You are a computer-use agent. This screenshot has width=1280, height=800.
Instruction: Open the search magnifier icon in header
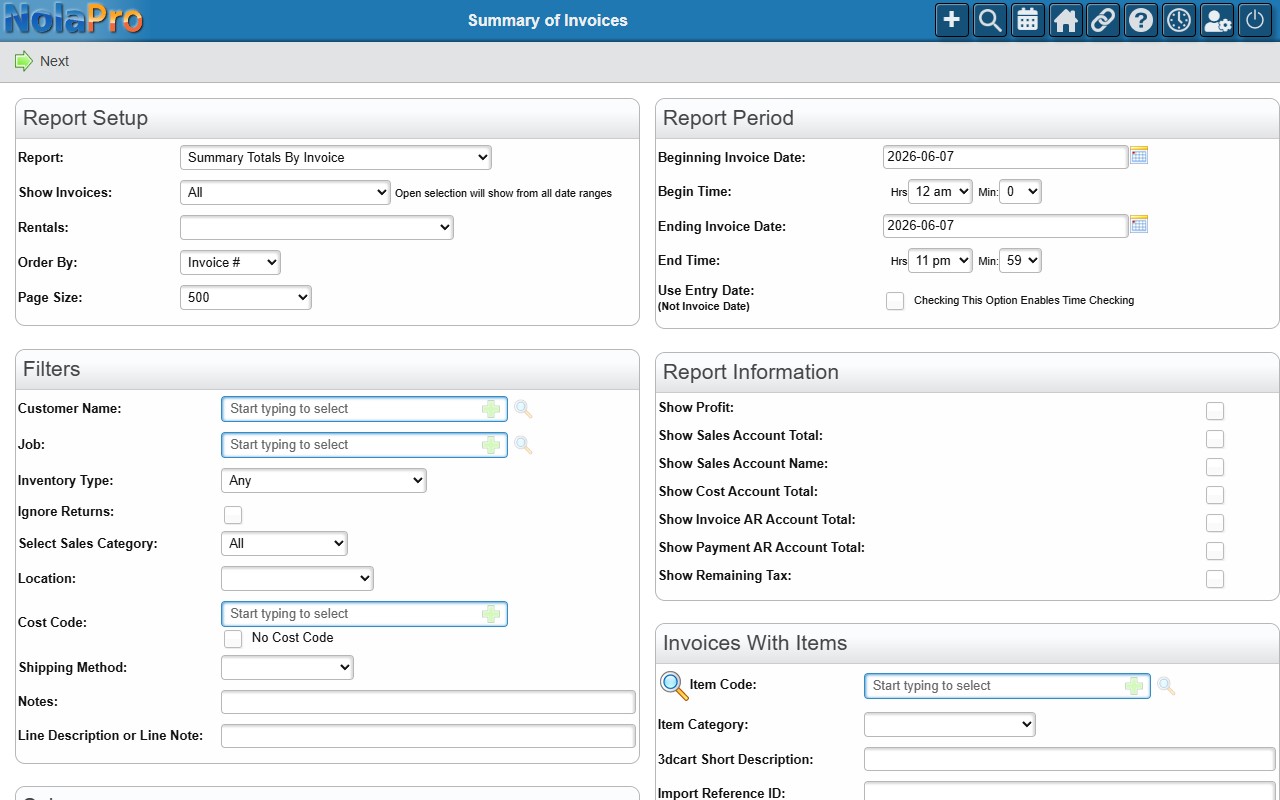tap(990, 20)
